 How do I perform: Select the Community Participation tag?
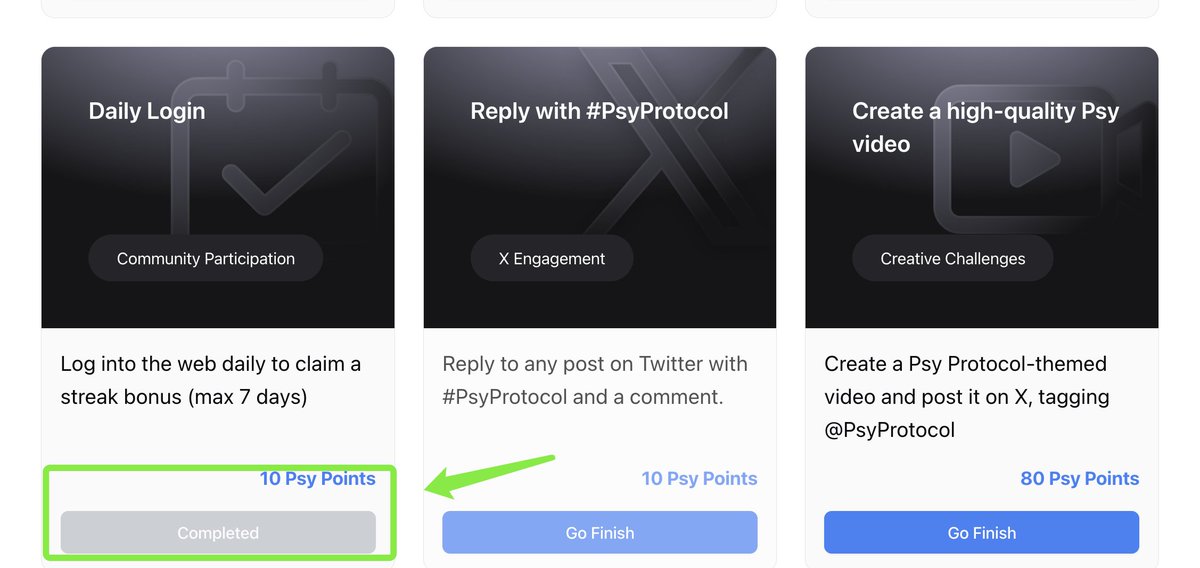pyautogui.click(x=206, y=259)
